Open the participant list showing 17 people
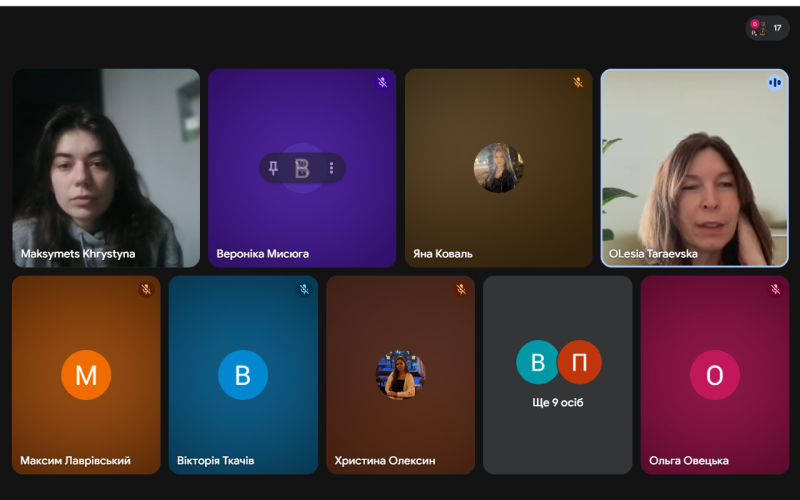800x500 pixels. (x=767, y=28)
